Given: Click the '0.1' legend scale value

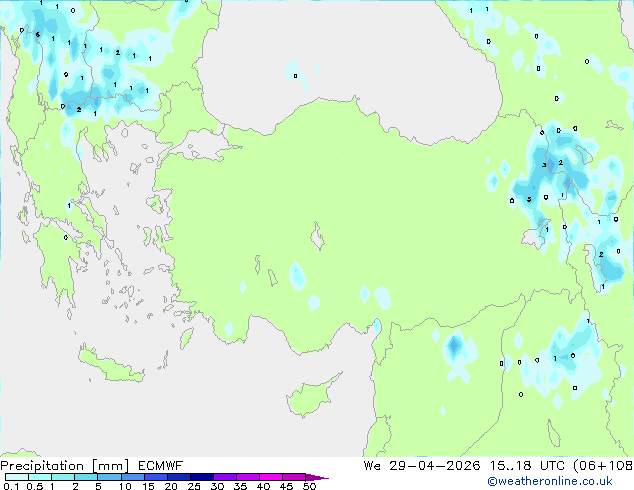Looking at the screenshot, I should (x=11, y=486).
